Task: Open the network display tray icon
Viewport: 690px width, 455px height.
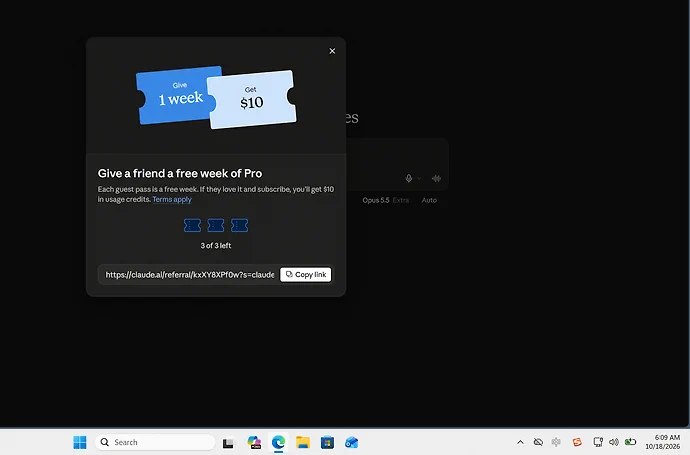Action: click(x=598, y=442)
